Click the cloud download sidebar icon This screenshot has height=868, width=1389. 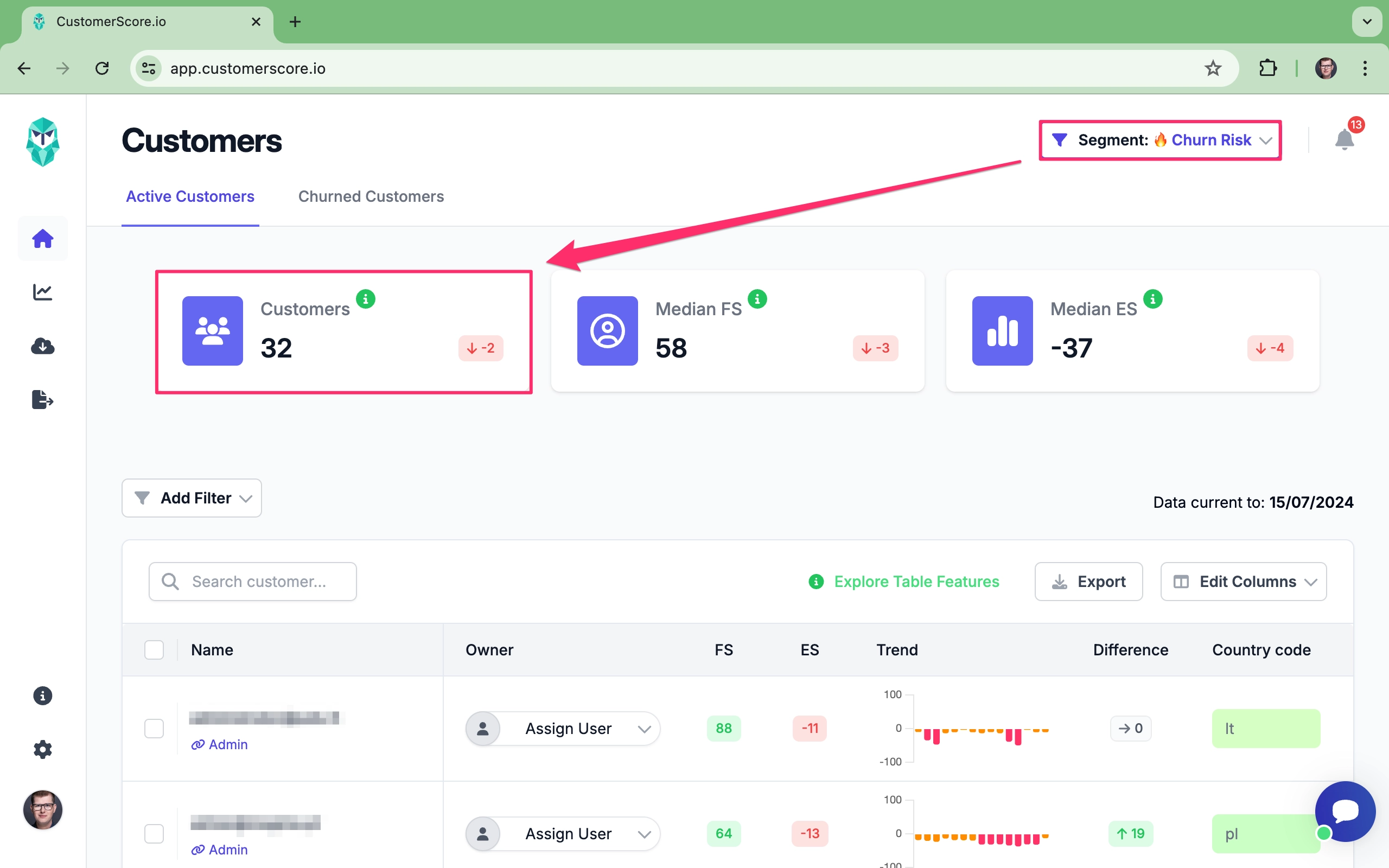[x=42, y=346]
